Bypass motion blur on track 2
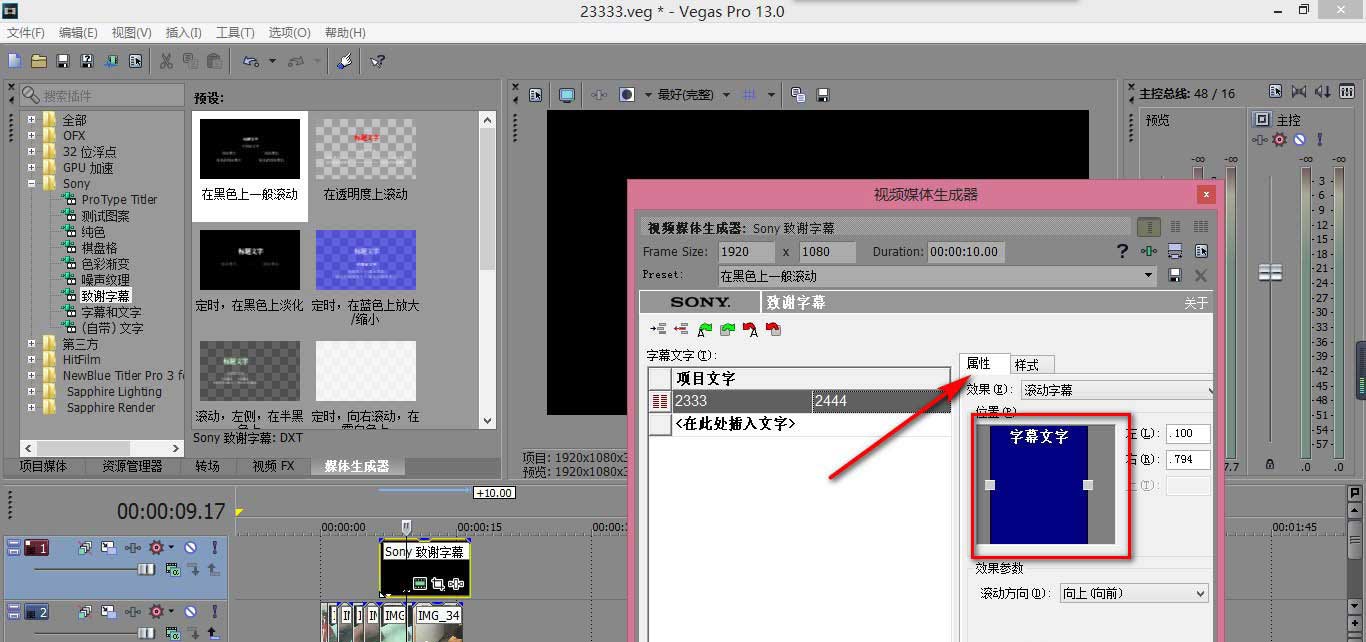 pyautogui.click(x=84, y=612)
